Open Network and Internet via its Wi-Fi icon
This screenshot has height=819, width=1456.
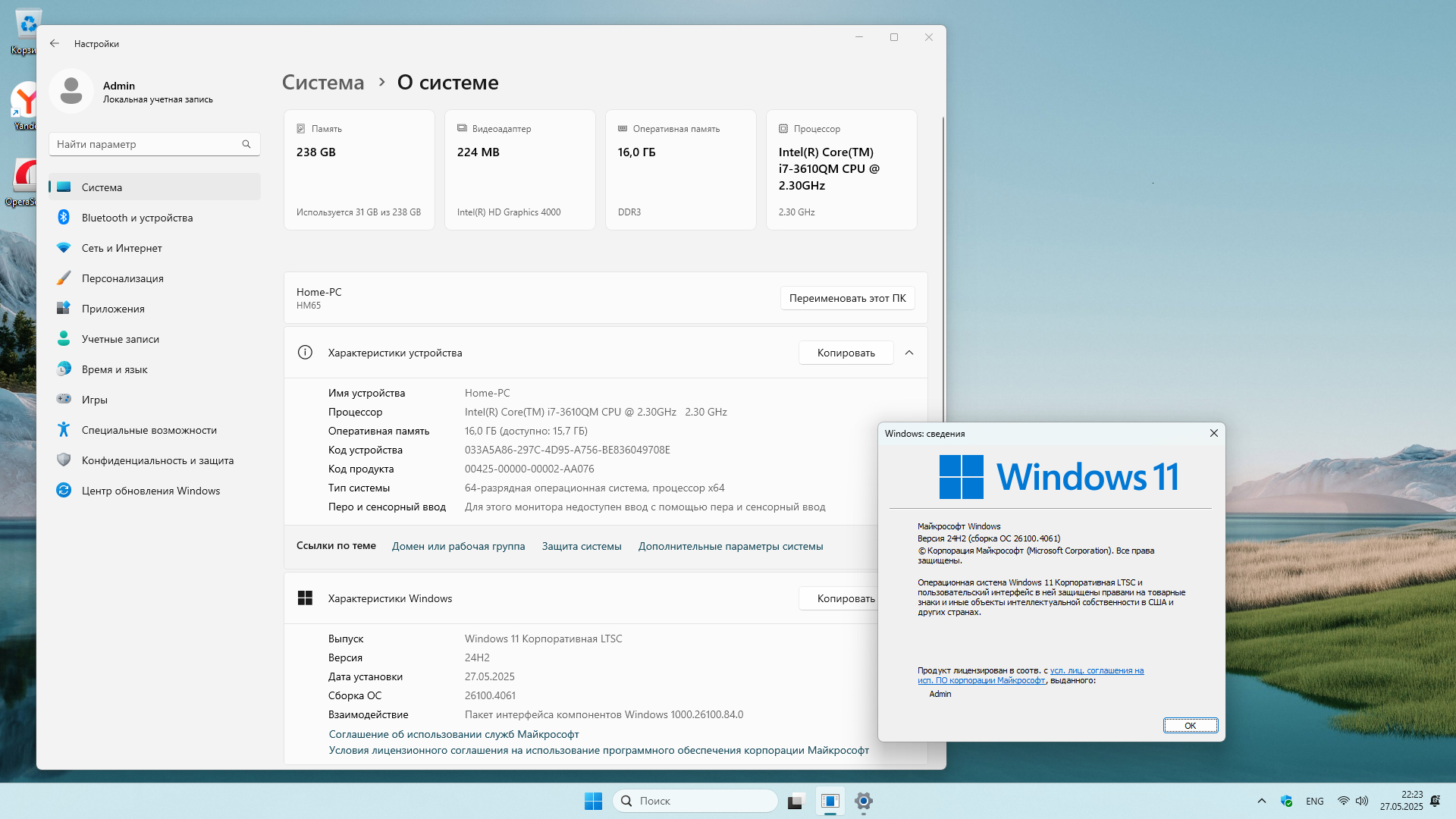64,248
